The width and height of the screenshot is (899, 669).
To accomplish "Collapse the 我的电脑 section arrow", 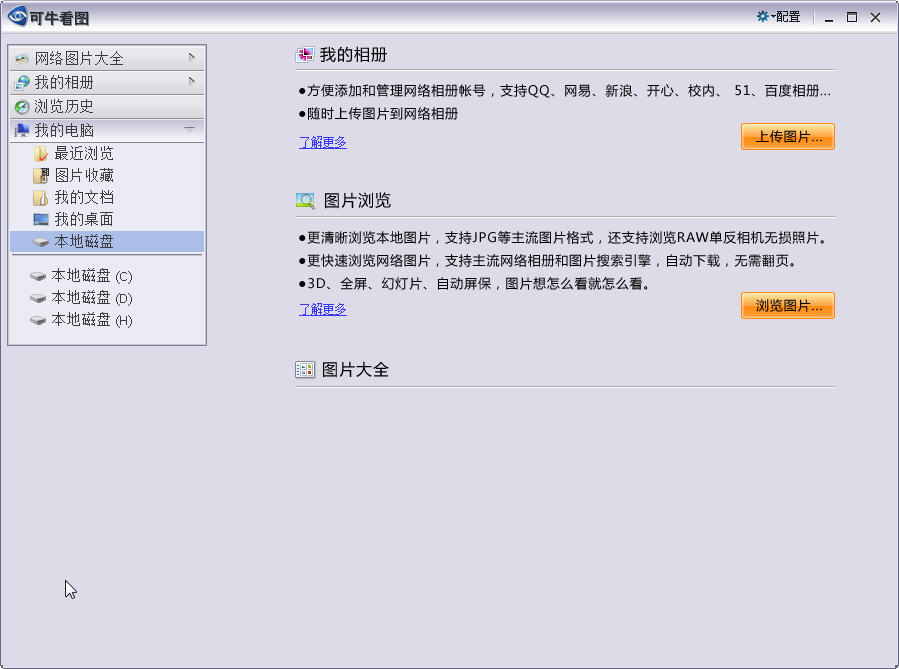I will 190,129.
